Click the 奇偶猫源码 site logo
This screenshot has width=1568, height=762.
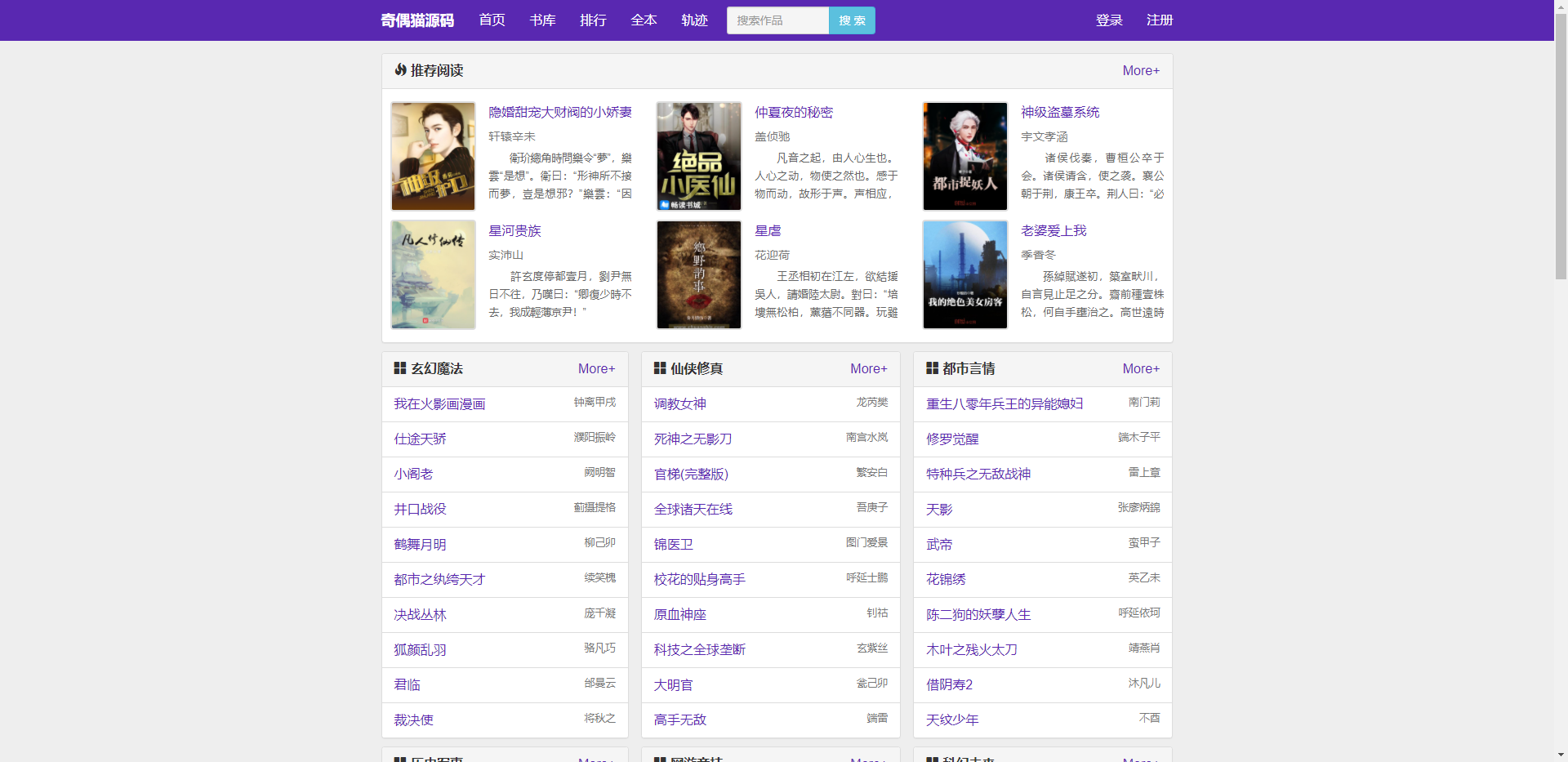coord(417,20)
